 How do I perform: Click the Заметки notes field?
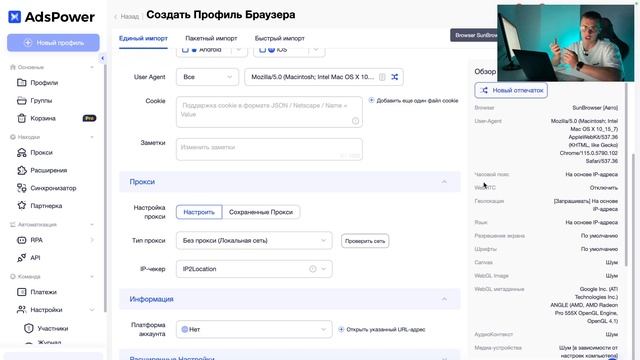269,149
